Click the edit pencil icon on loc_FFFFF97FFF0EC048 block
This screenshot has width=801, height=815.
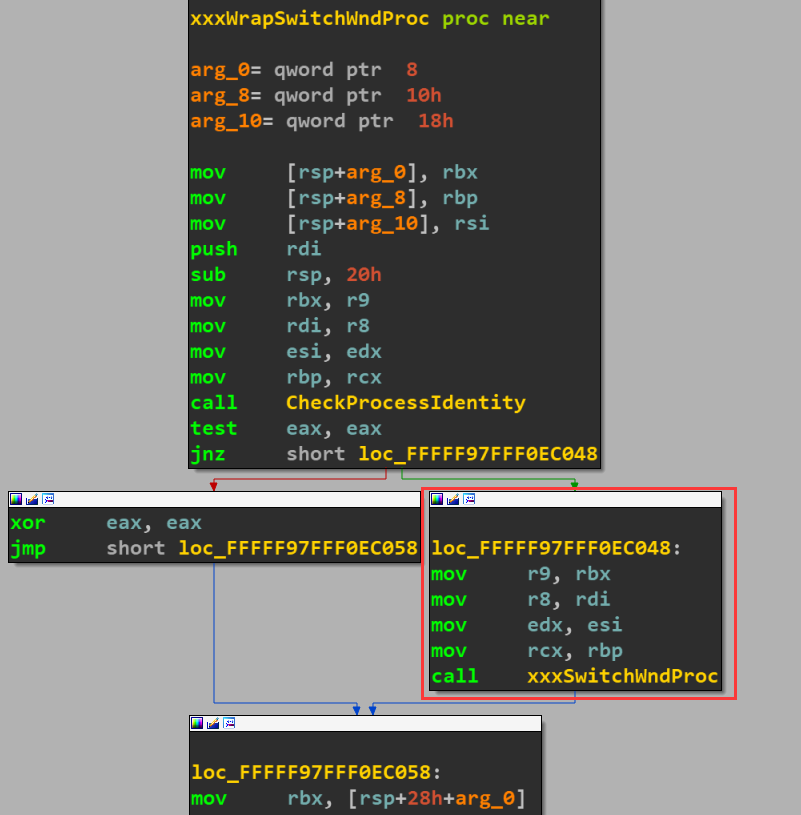[453, 499]
